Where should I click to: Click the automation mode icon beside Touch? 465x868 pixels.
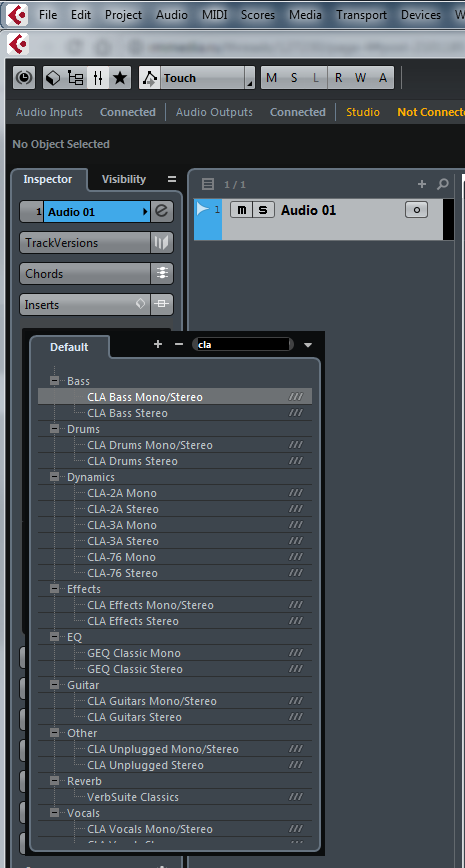point(149,78)
